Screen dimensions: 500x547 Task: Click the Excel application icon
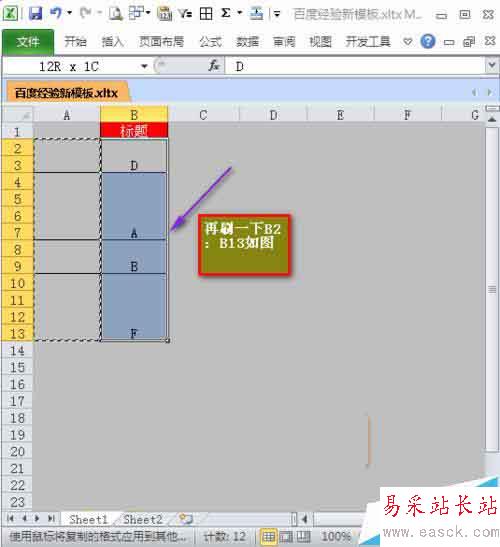tap(10, 14)
